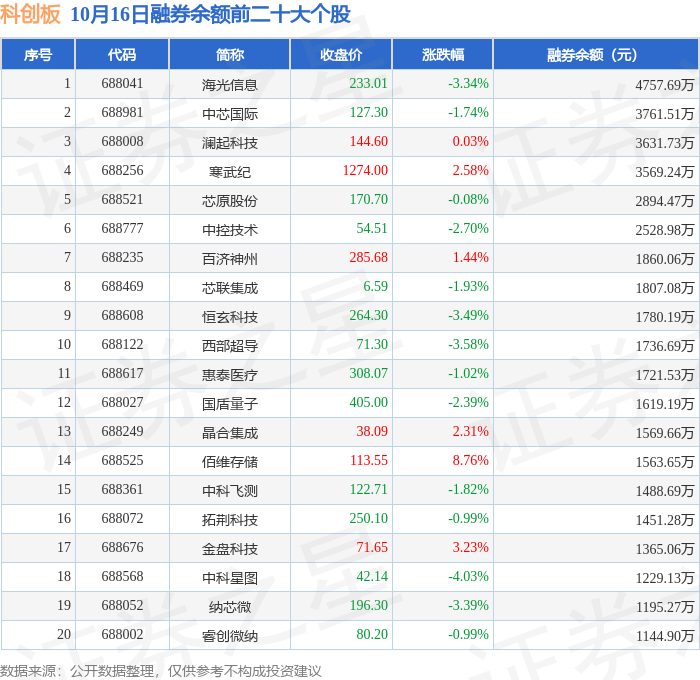Image resolution: width=700 pixels, height=680 pixels.
Task: Select stock name 中芯国际
Action: pos(229,113)
